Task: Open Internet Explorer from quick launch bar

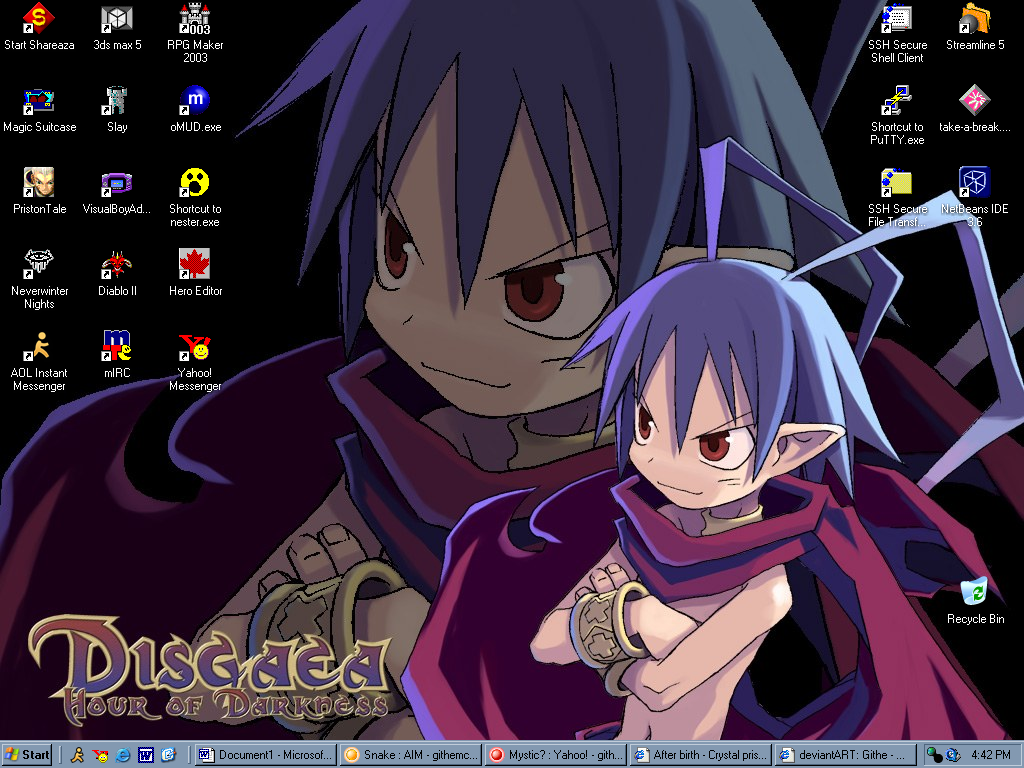Action: coord(123,756)
